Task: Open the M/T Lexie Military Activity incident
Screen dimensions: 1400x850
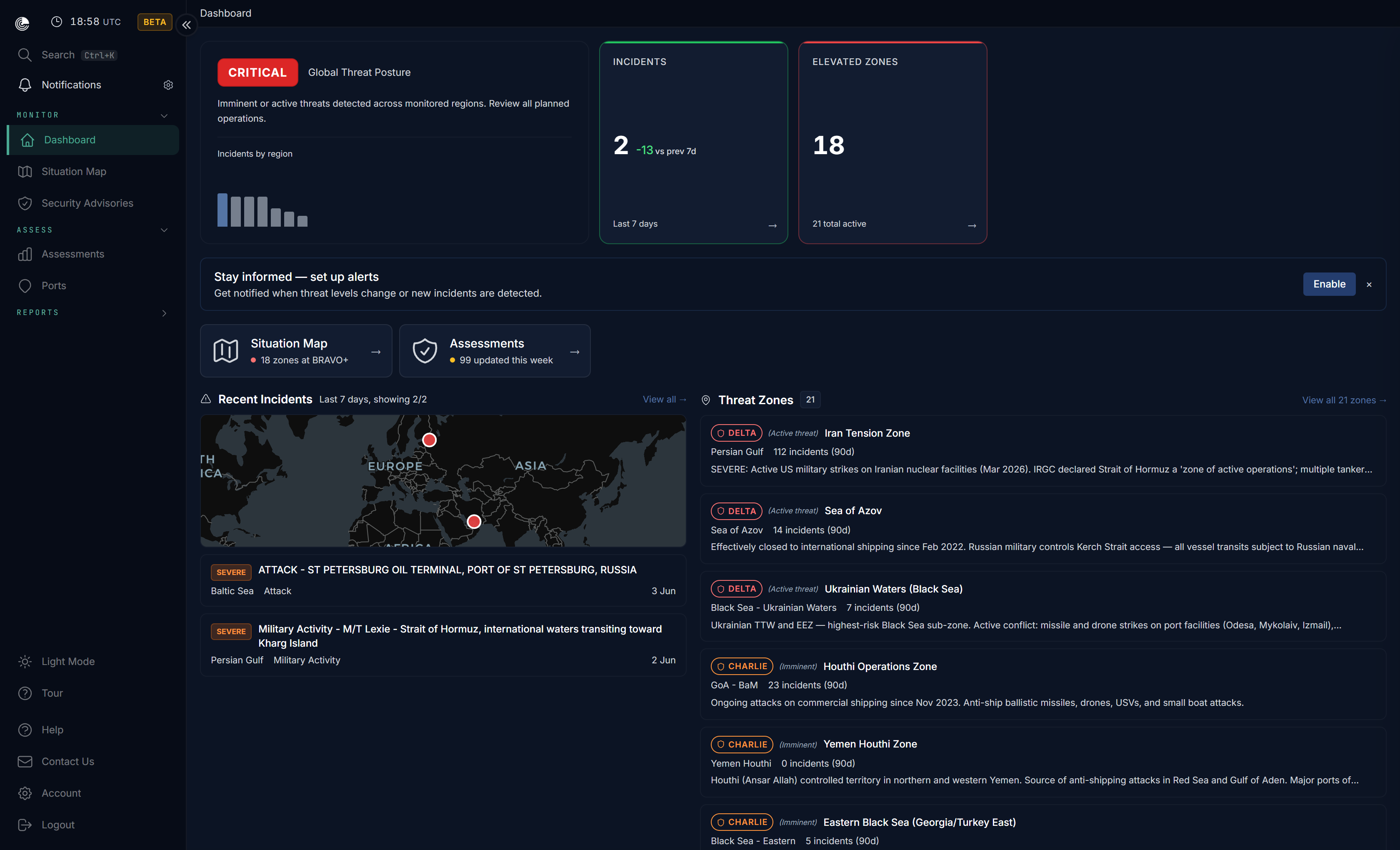Action: [443, 644]
